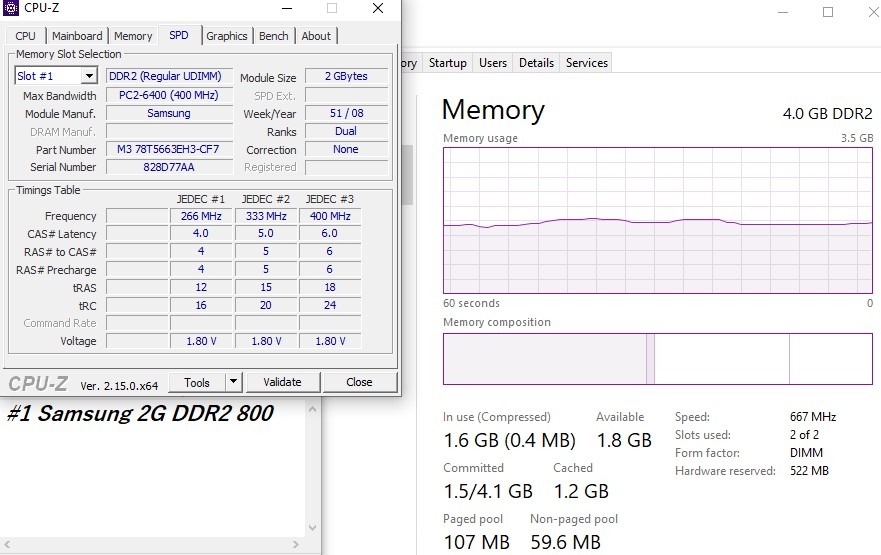Show the About tab
The height and width of the screenshot is (555, 881).
click(316, 36)
